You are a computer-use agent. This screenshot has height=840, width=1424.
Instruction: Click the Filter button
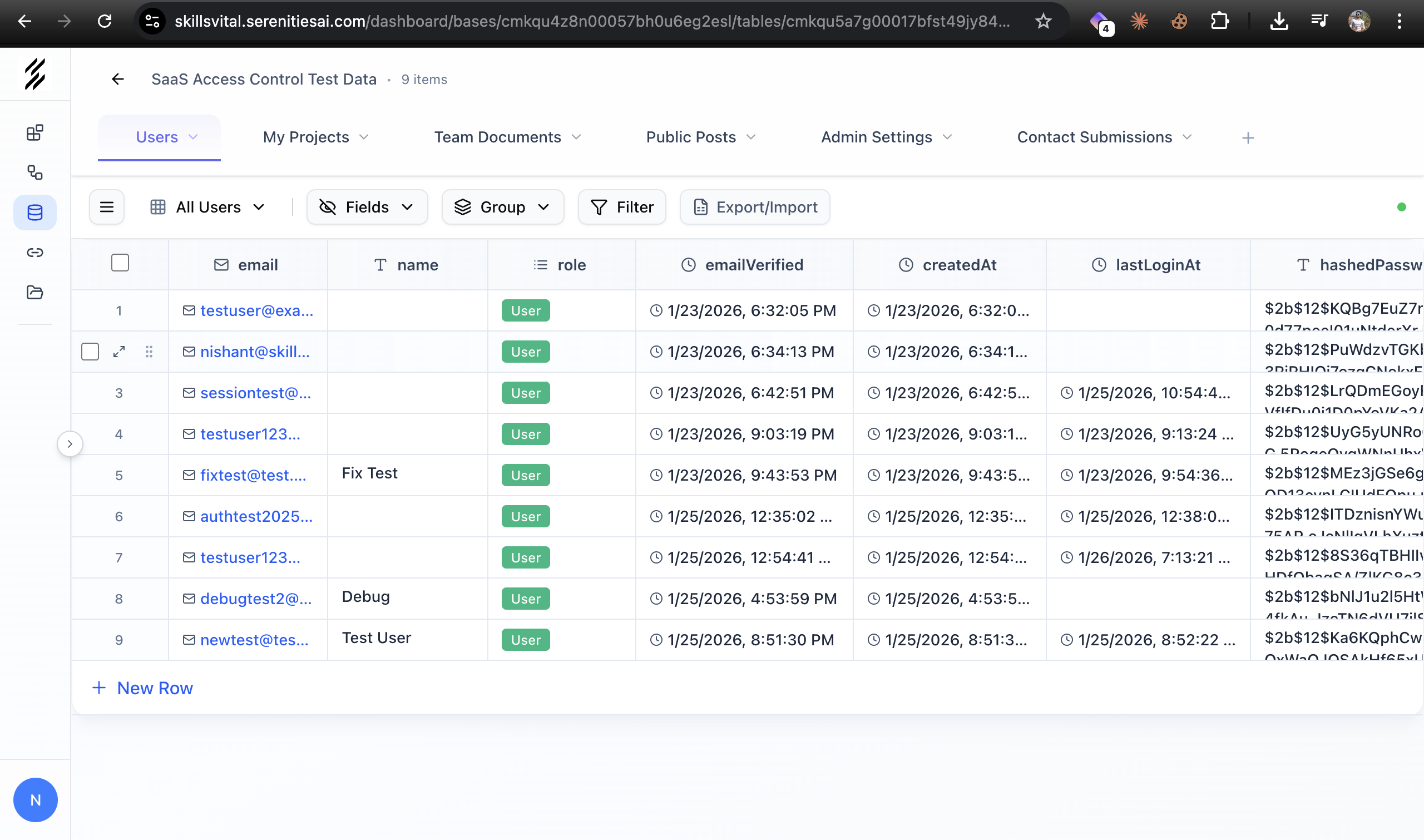622,207
